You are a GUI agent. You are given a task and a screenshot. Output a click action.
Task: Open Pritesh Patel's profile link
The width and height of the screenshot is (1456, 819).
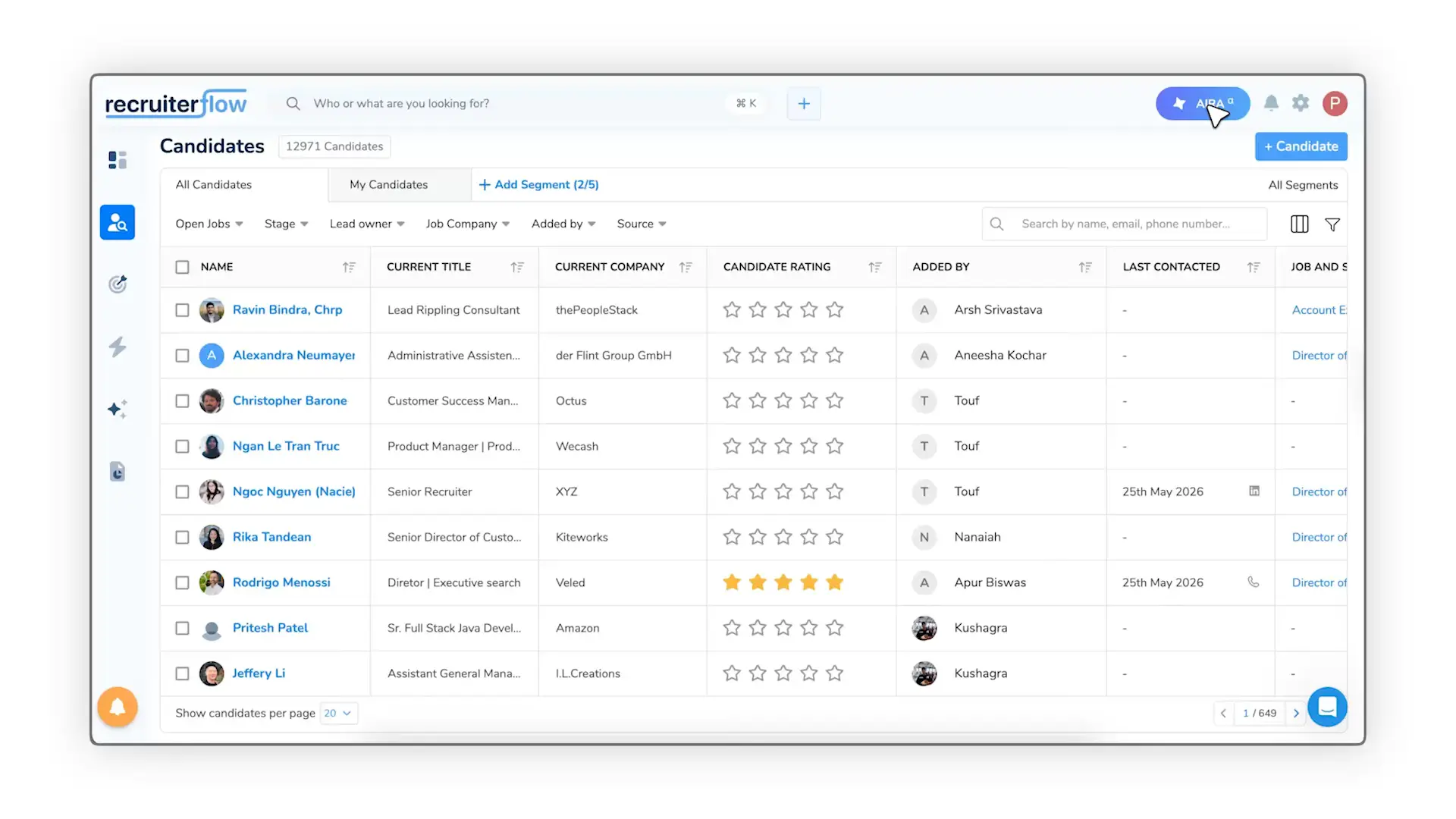[270, 628]
